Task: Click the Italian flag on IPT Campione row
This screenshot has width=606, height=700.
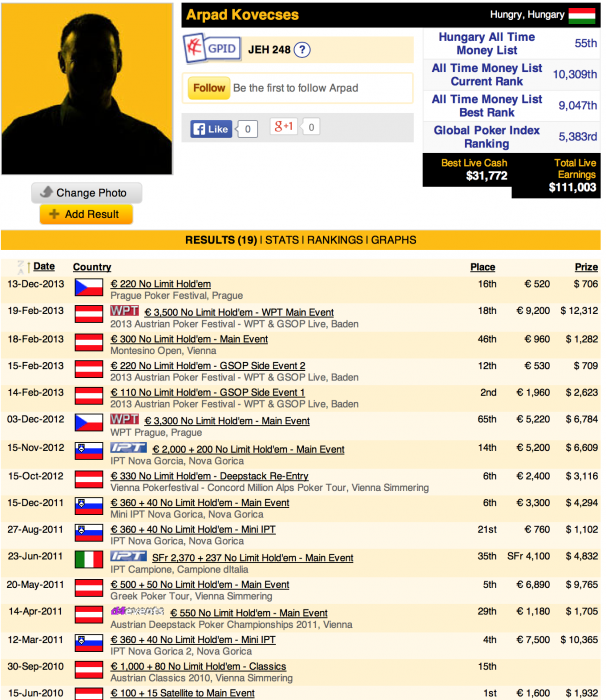Action: [89, 560]
